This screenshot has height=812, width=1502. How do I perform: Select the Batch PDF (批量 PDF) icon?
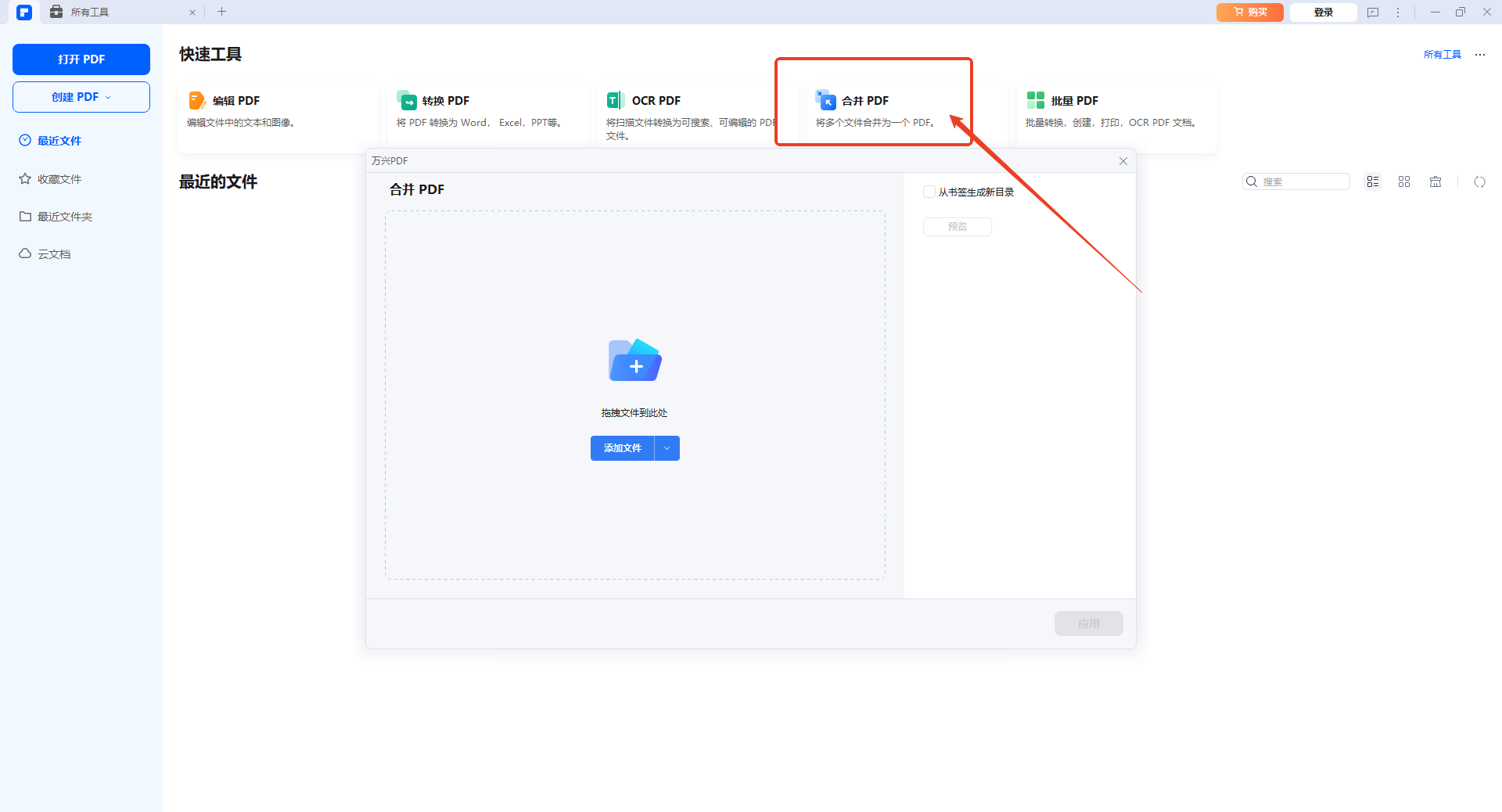tap(1035, 100)
